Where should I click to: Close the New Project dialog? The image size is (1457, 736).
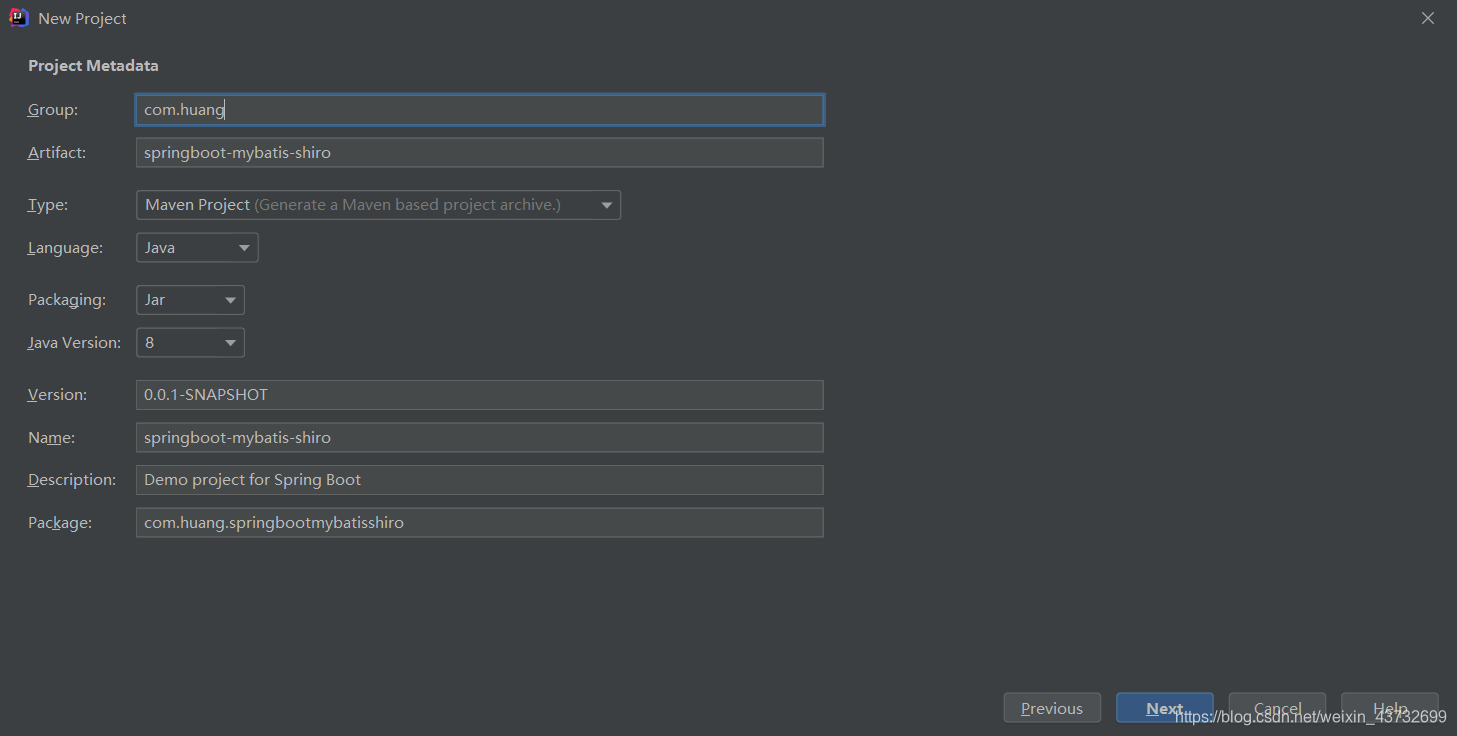tap(1428, 18)
